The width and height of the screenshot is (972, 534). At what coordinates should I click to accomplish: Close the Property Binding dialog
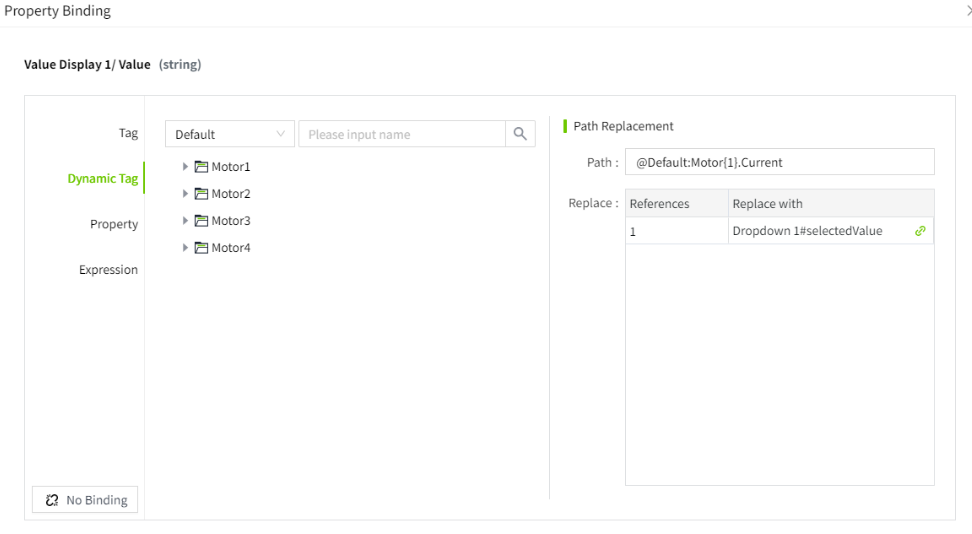(967, 11)
